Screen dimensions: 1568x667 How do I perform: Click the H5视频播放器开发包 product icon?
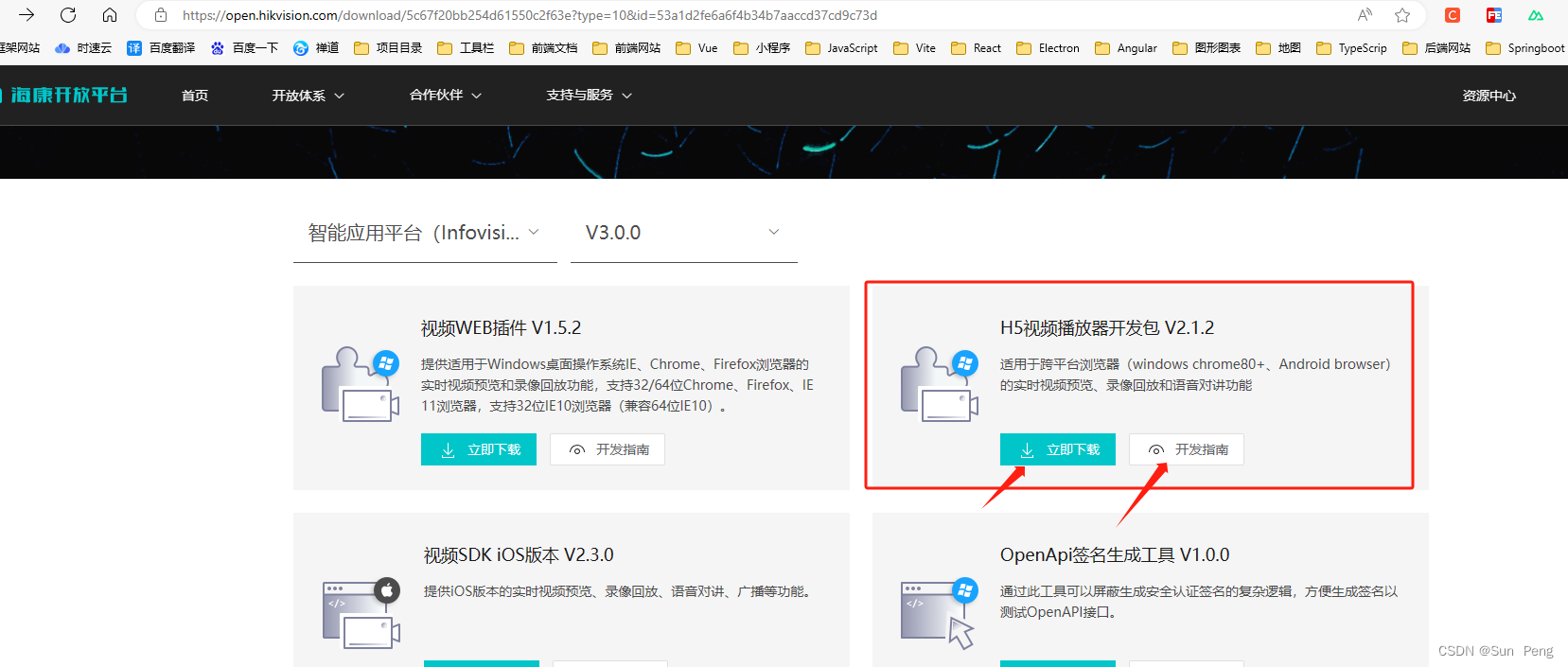click(940, 384)
